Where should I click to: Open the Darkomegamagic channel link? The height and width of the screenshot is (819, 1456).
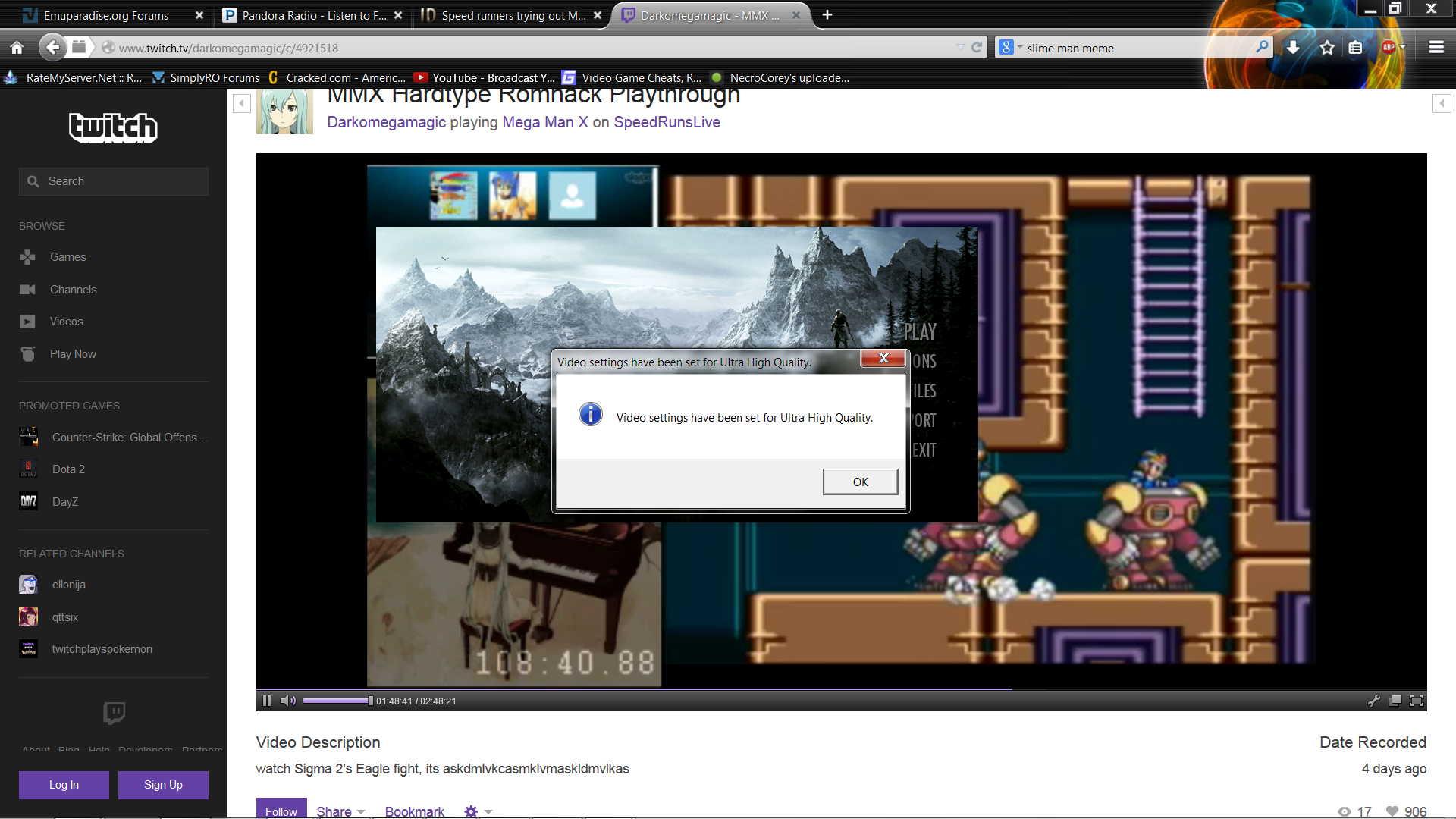[x=387, y=122]
